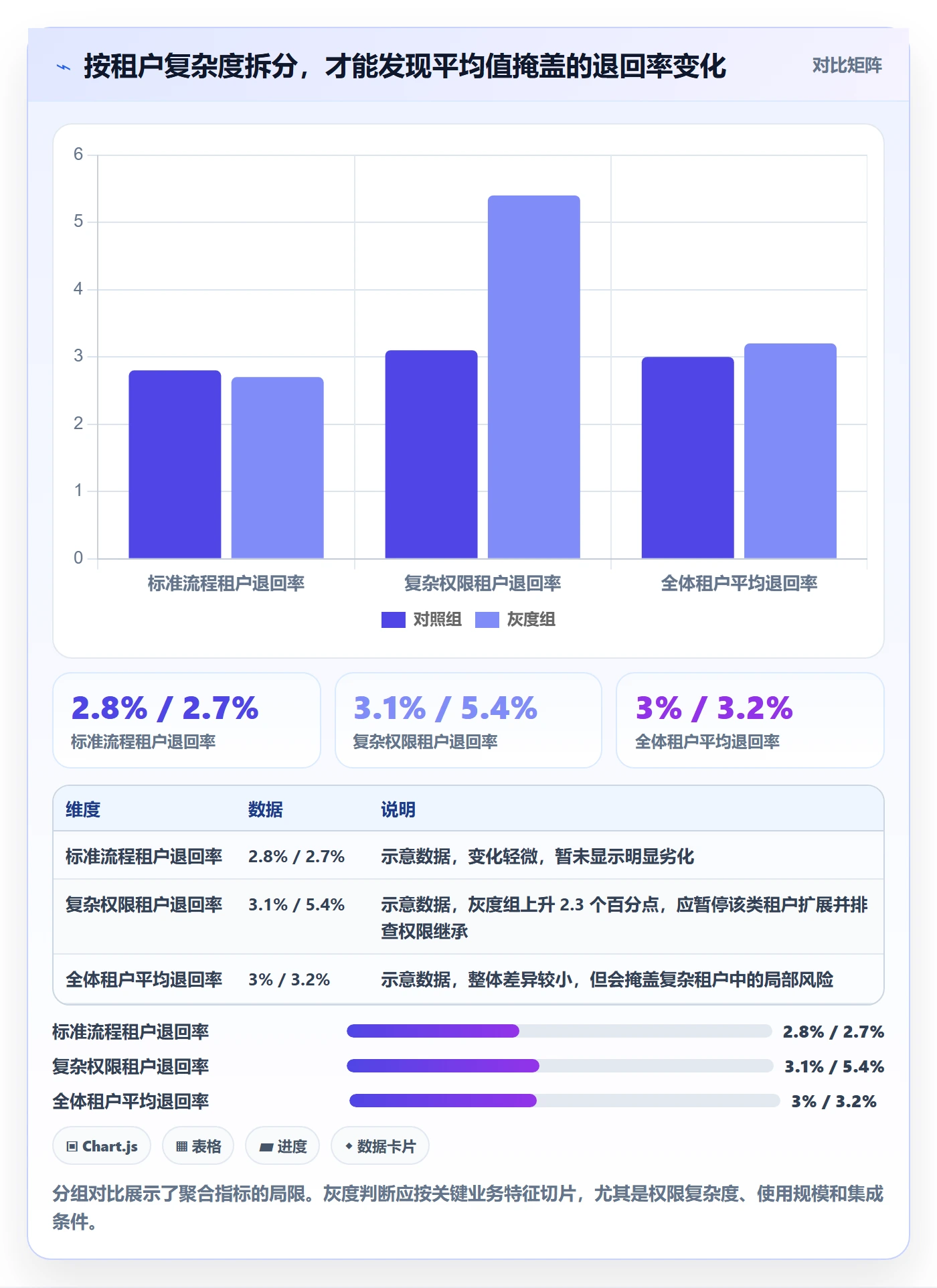Click x-axis label 复杂权限租户退回率

click(483, 583)
